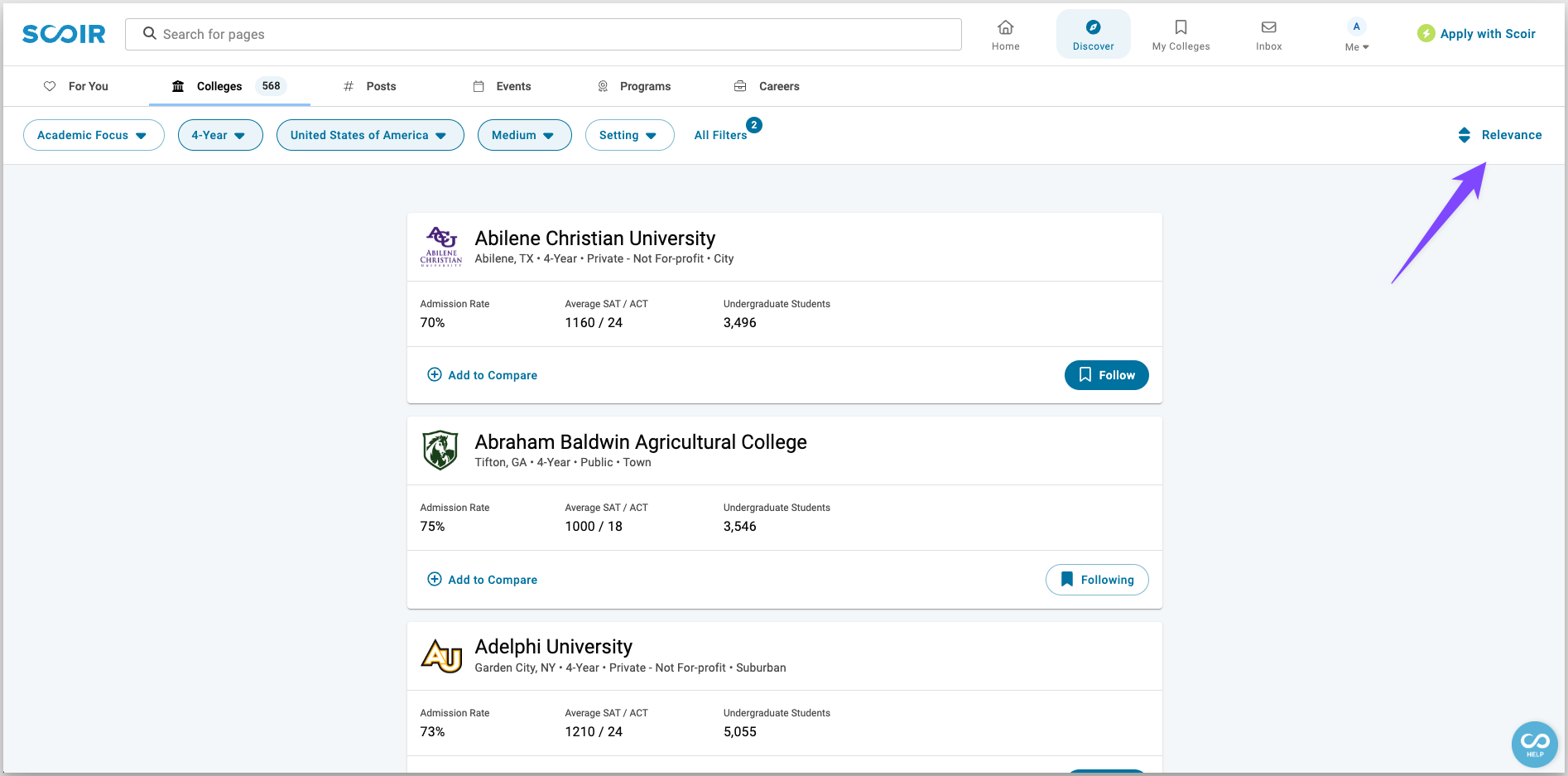Open the Scoir Help chat bubble
Viewport: 1568px width, 776px height.
1535,745
